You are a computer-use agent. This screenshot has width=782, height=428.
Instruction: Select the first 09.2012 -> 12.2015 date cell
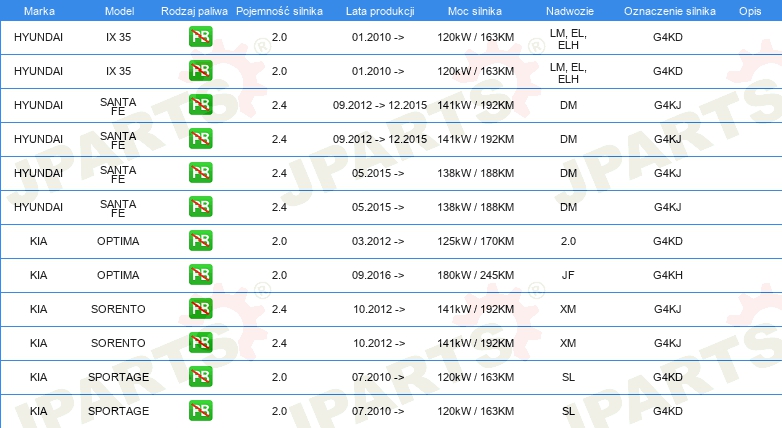click(x=380, y=105)
